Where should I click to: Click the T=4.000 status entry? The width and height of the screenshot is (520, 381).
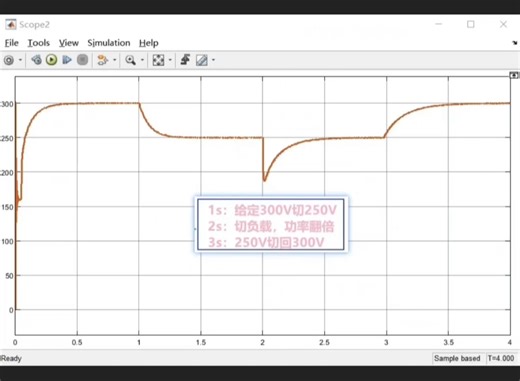point(501,358)
